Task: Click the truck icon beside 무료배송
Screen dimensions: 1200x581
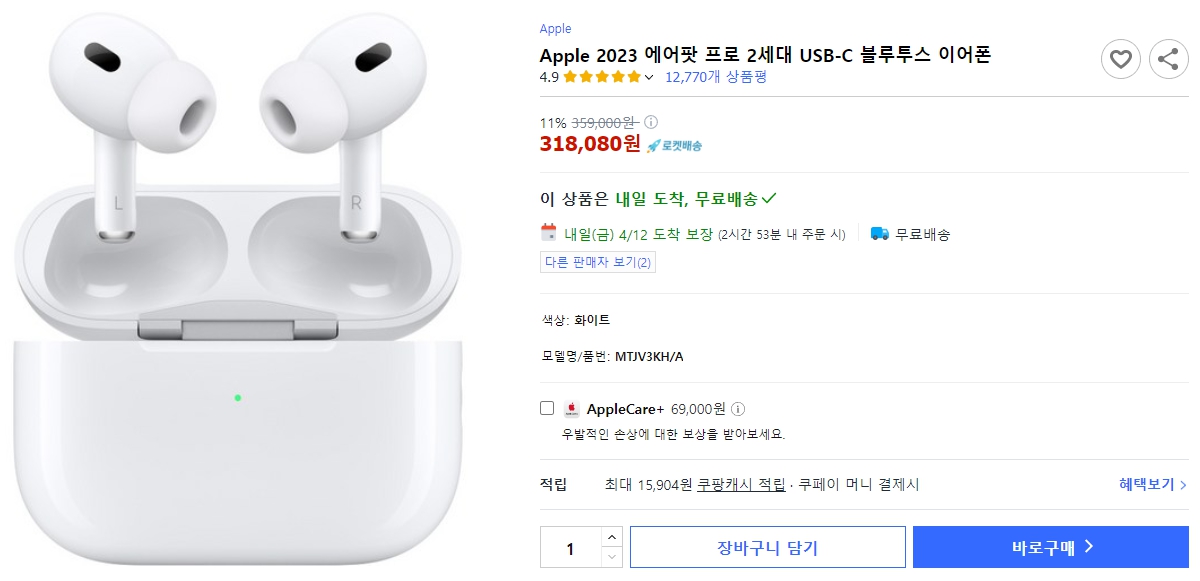Action: [x=880, y=233]
